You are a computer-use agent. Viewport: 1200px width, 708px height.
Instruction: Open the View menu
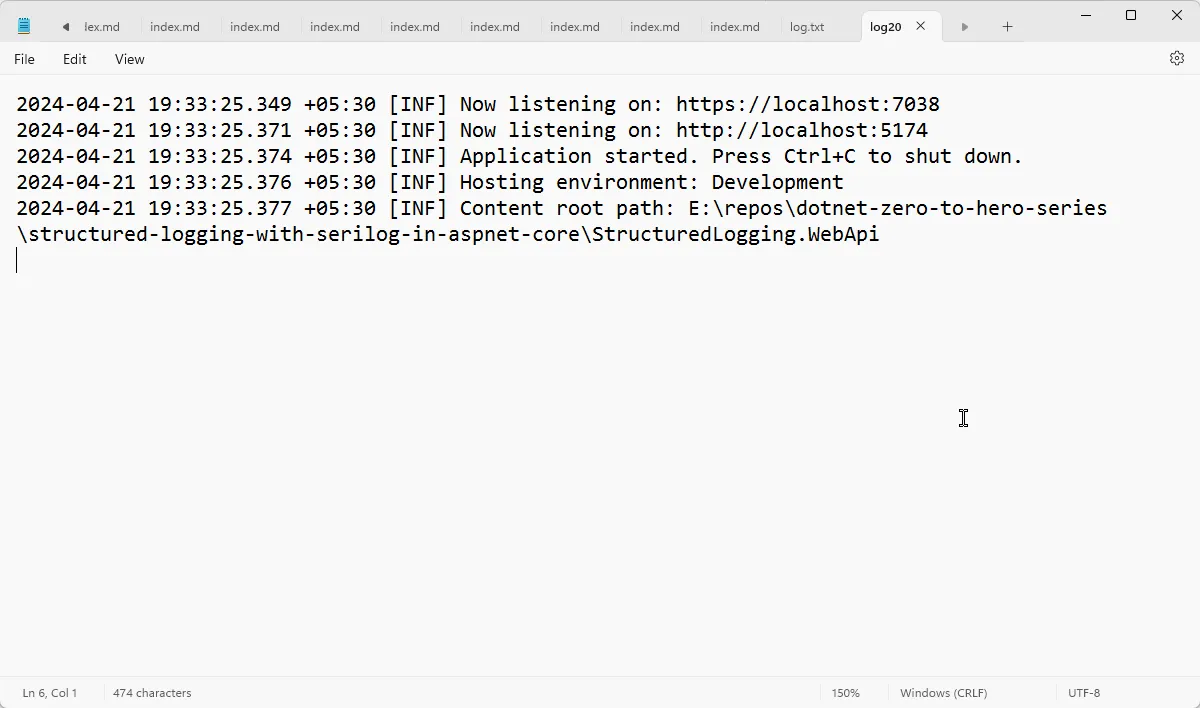tap(129, 59)
